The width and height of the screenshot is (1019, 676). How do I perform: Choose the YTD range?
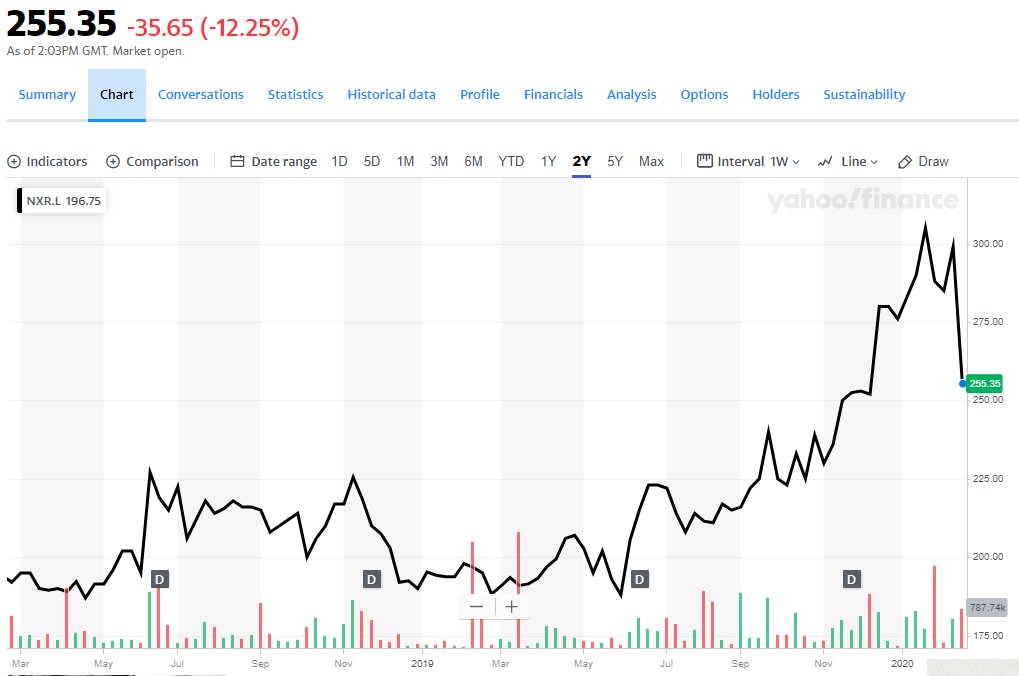pyautogui.click(x=511, y=161)
